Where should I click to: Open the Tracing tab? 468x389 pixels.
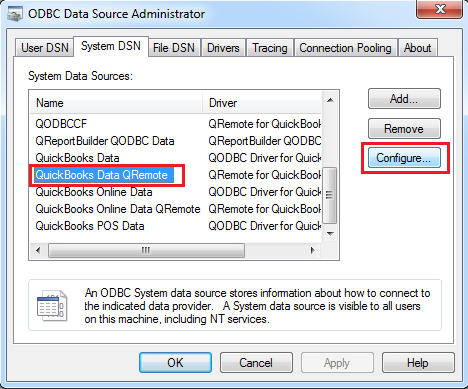pyautogui.click(x=270, y=48)
